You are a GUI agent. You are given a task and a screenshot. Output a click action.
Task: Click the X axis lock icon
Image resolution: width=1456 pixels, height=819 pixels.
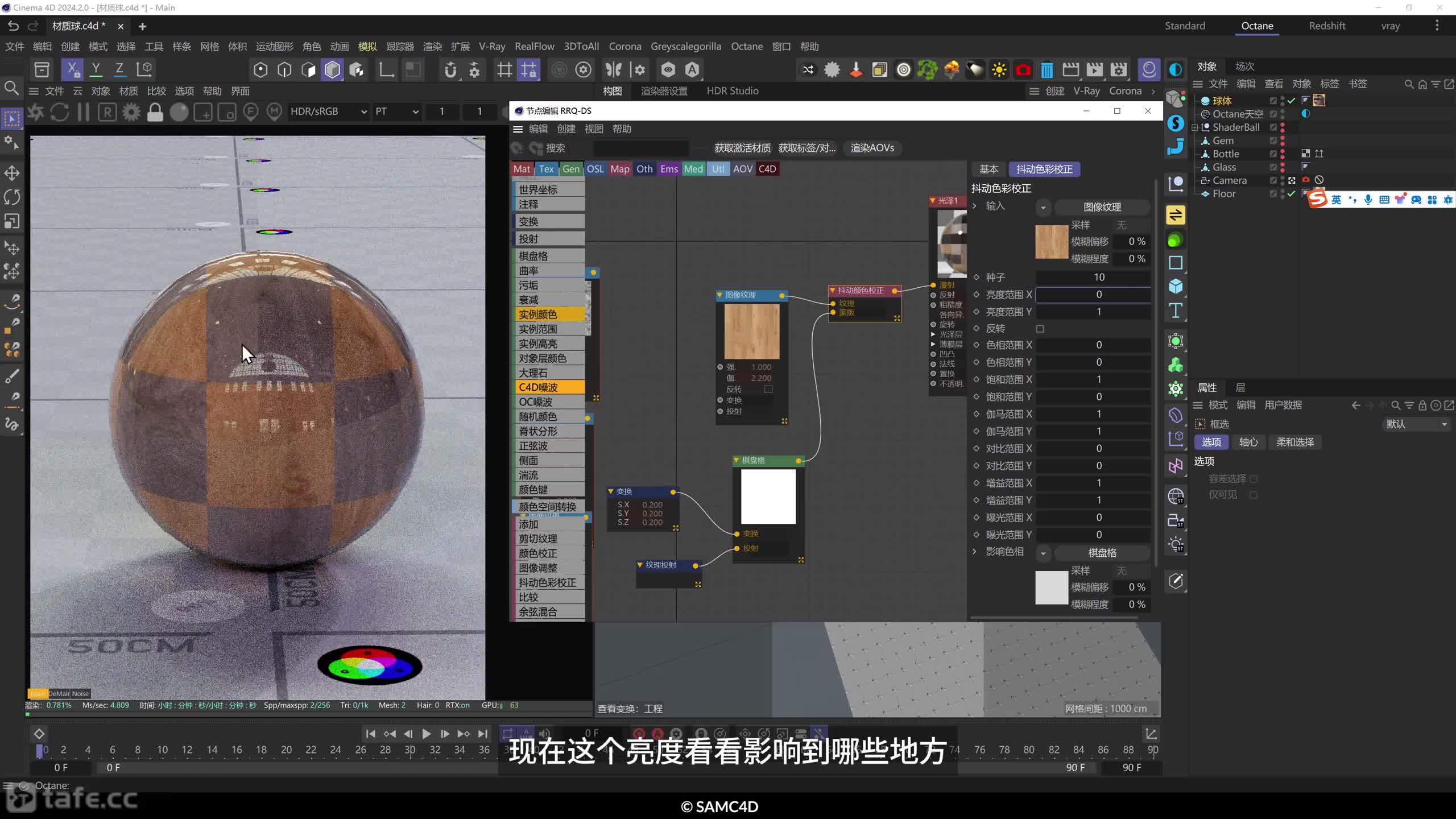pos(73,69)
